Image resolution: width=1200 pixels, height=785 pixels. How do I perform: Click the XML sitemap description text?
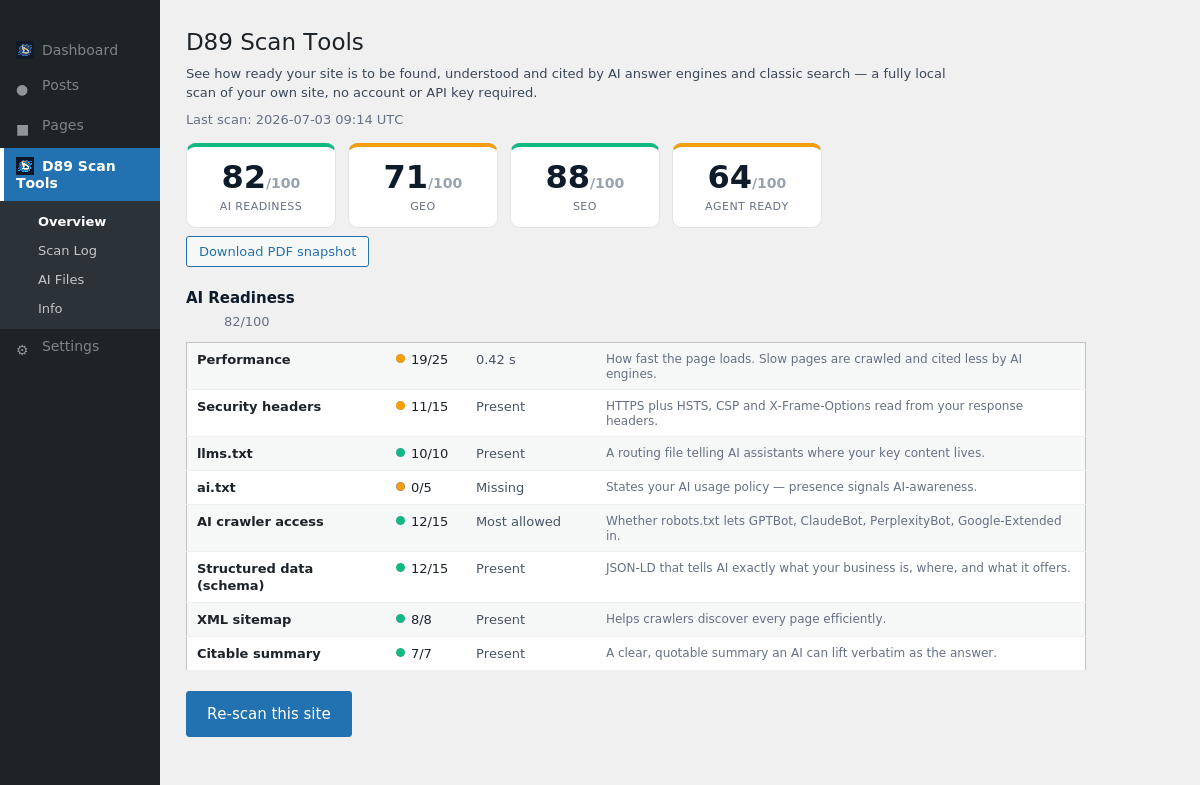[746, 619]
